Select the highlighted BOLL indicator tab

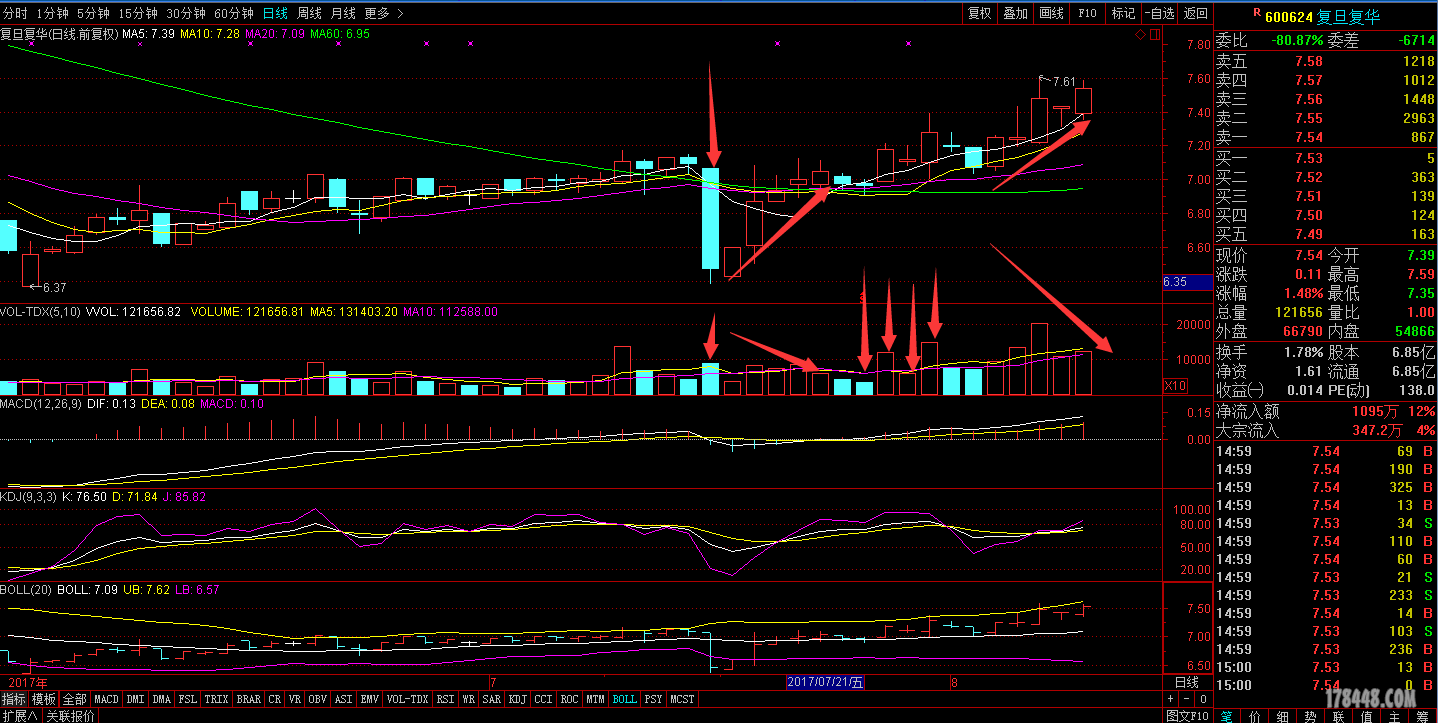click(625, 699)
